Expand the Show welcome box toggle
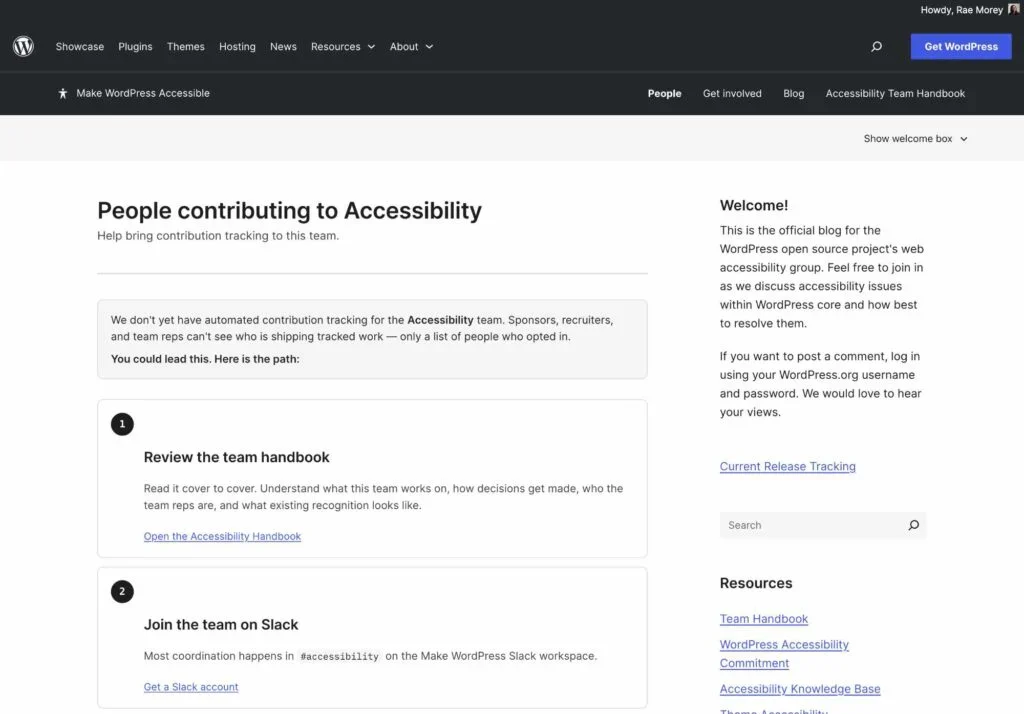This screenshot has height=714, width=1024. click(915, 138)
